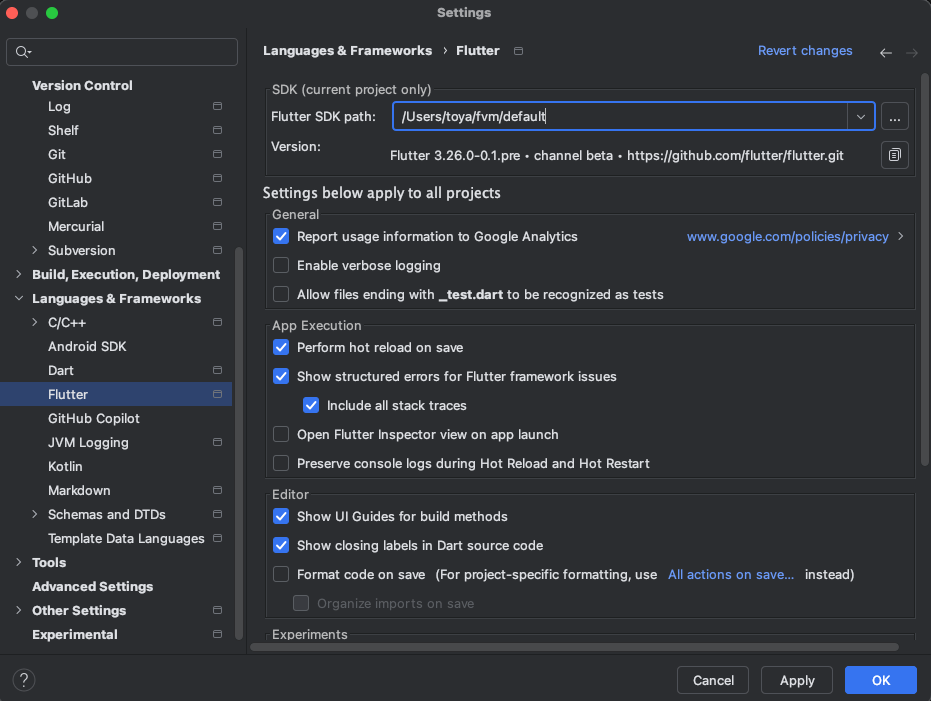931x701 pixels.
Task: Click project icon next to C/C++
Action: [217, 322]
